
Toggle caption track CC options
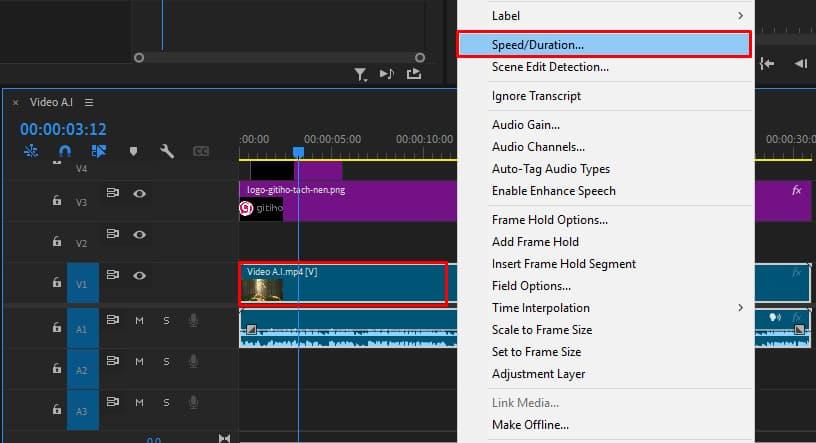coord(201,151)
